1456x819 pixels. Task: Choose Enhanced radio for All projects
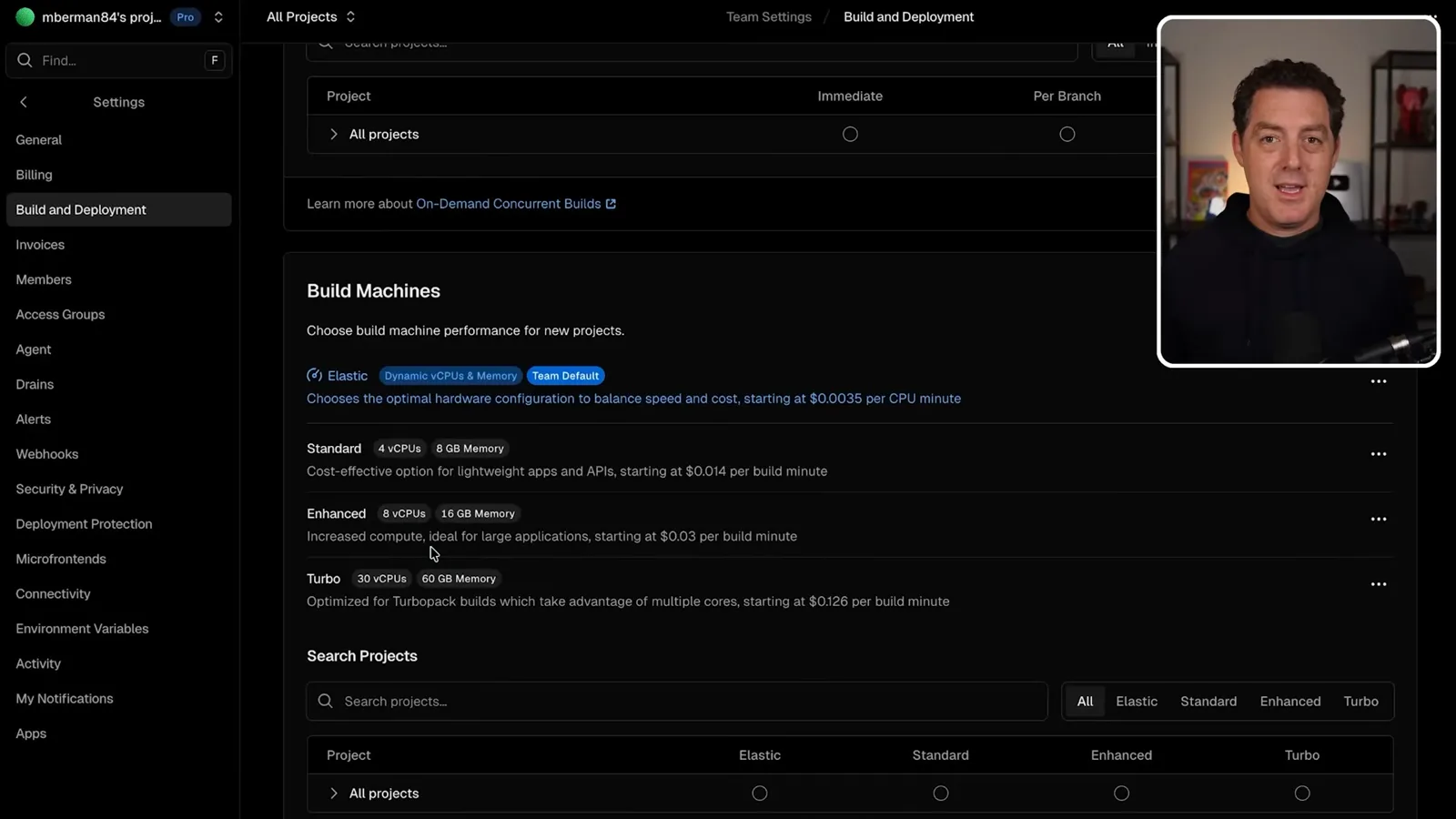coord(1122,794)
